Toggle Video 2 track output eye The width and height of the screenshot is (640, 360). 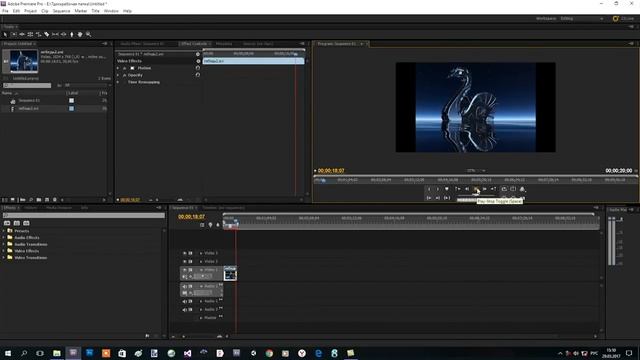click(184, 261)
